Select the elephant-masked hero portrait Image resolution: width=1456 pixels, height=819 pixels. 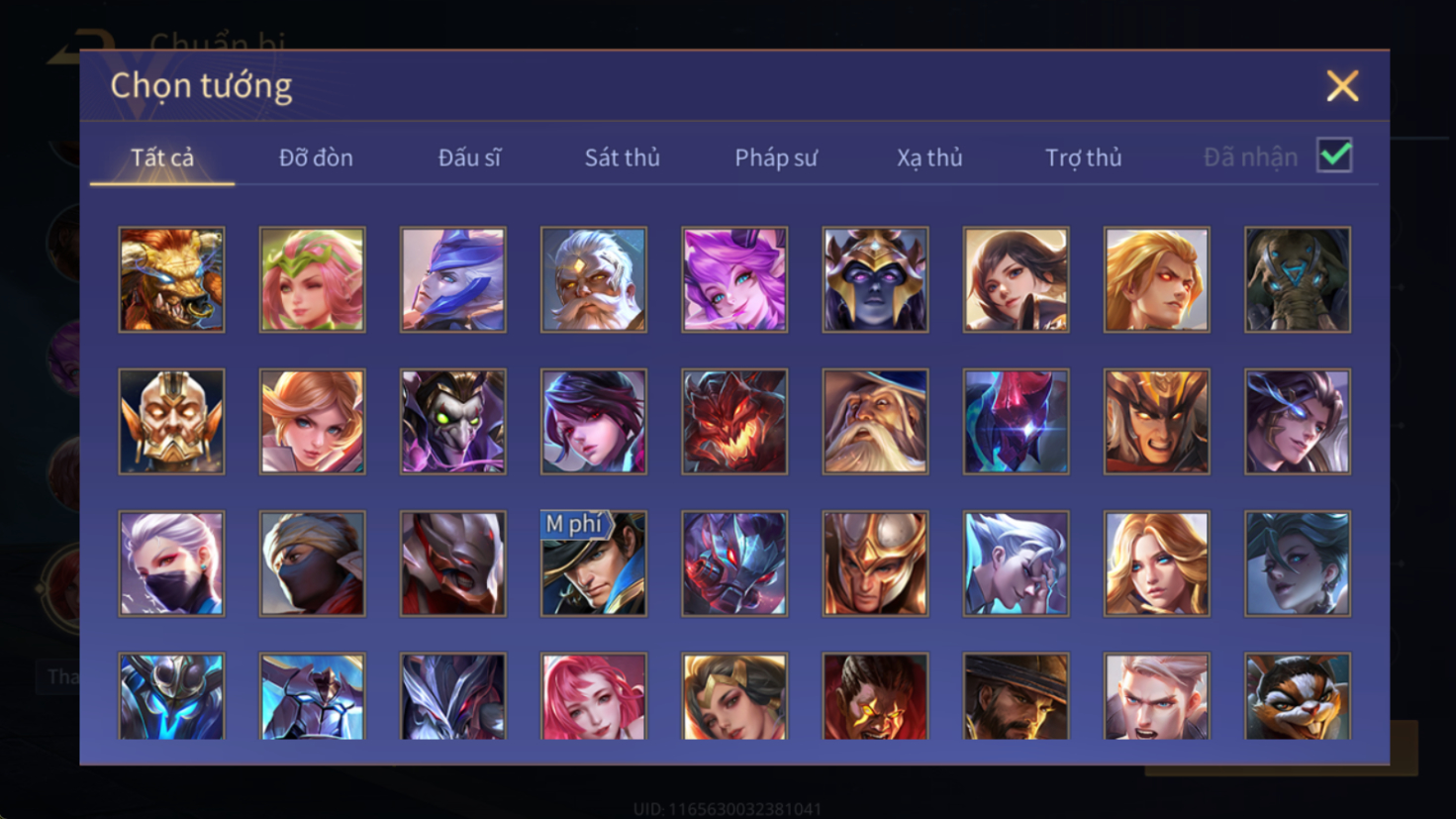1298,279
